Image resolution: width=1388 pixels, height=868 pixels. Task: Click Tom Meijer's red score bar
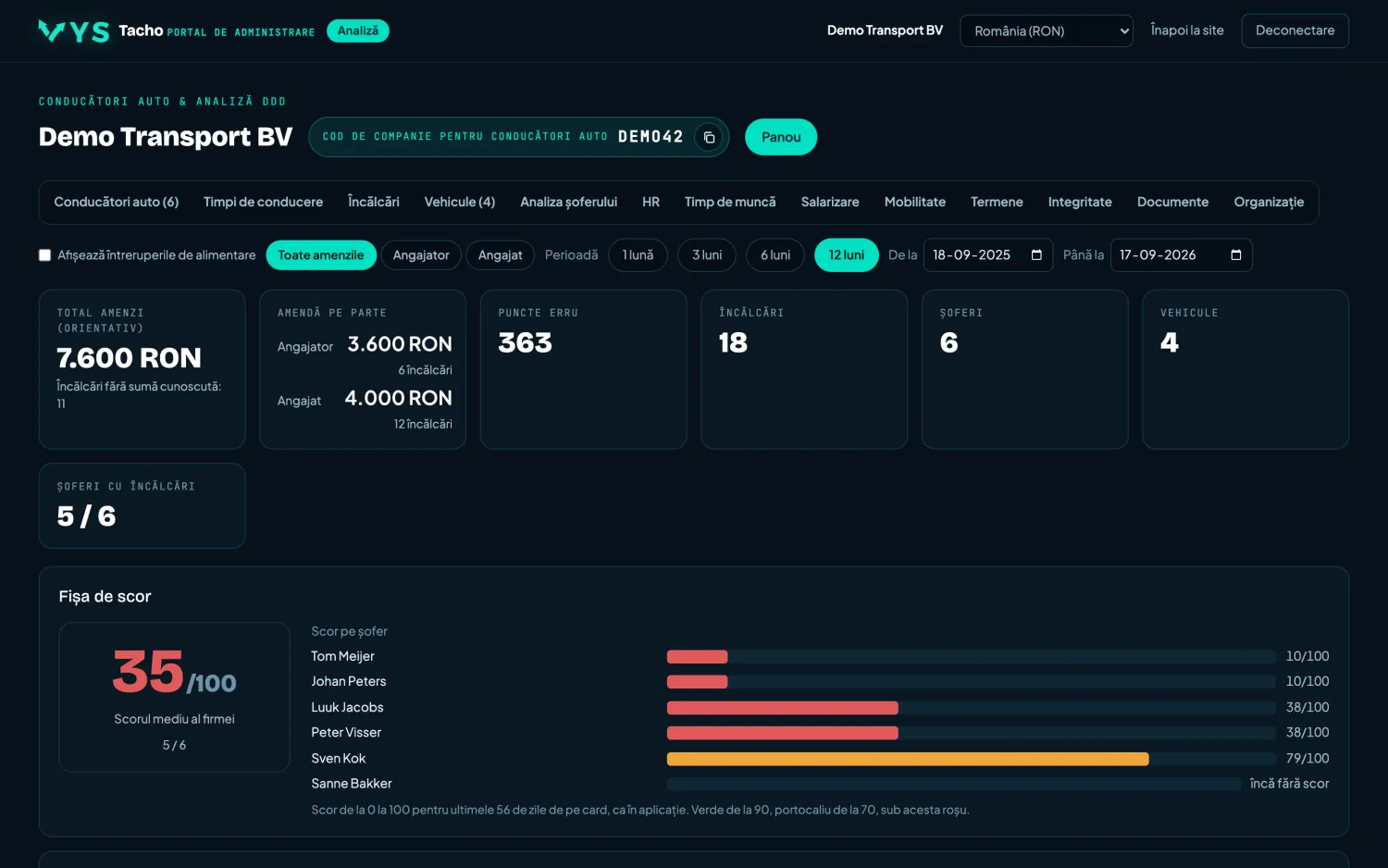(x=698, y=657)
